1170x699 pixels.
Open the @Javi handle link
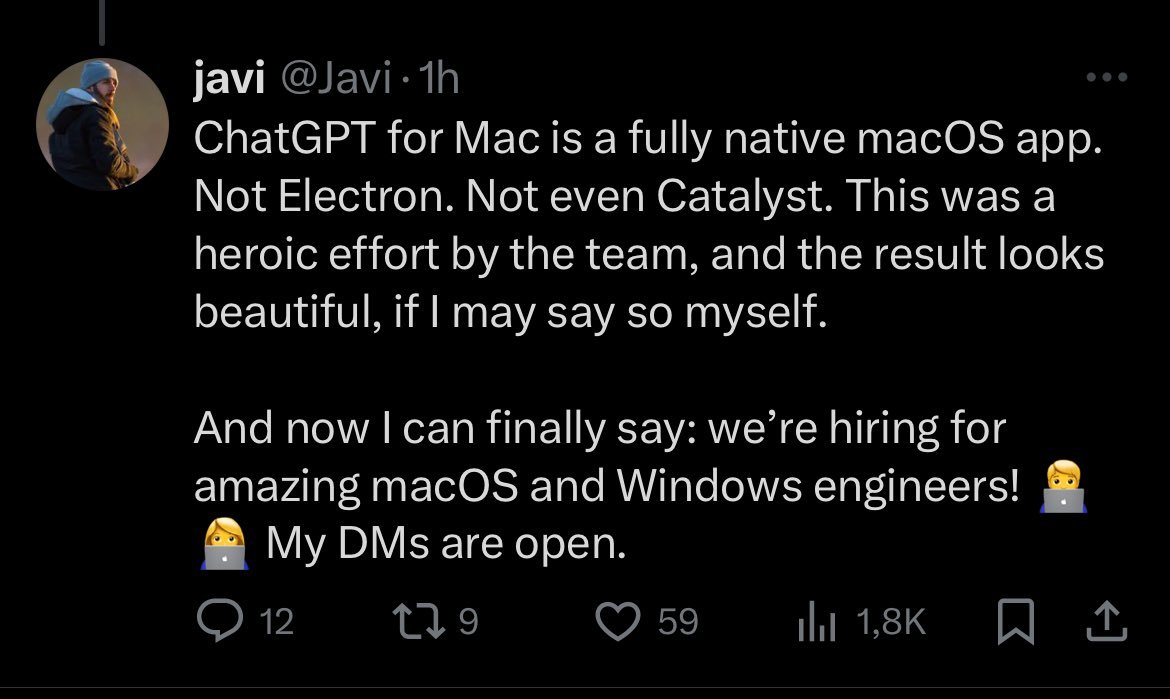click(334, 78)
